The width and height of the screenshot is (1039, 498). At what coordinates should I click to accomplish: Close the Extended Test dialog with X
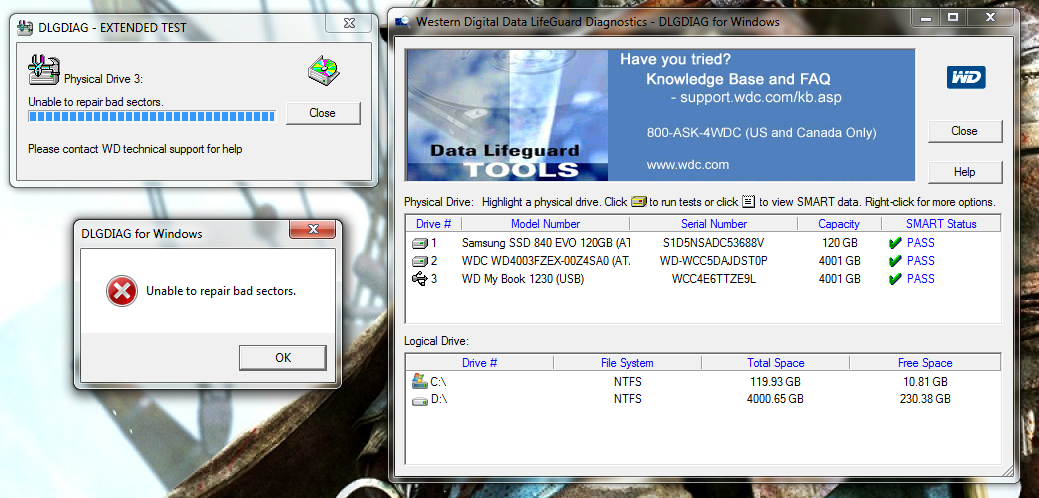point(348,24)
